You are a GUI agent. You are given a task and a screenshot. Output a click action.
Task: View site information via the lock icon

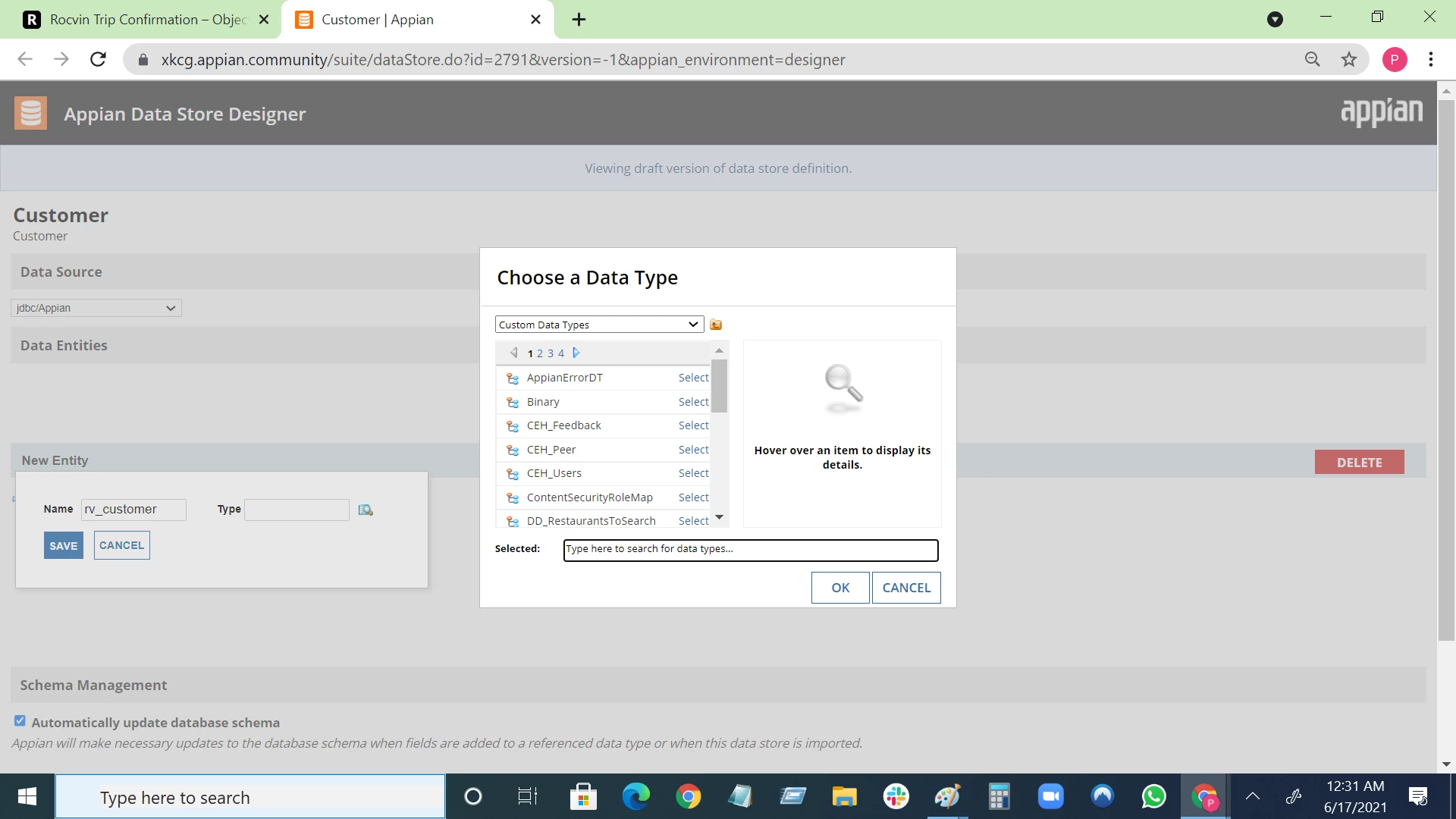[x=143, y=59]
